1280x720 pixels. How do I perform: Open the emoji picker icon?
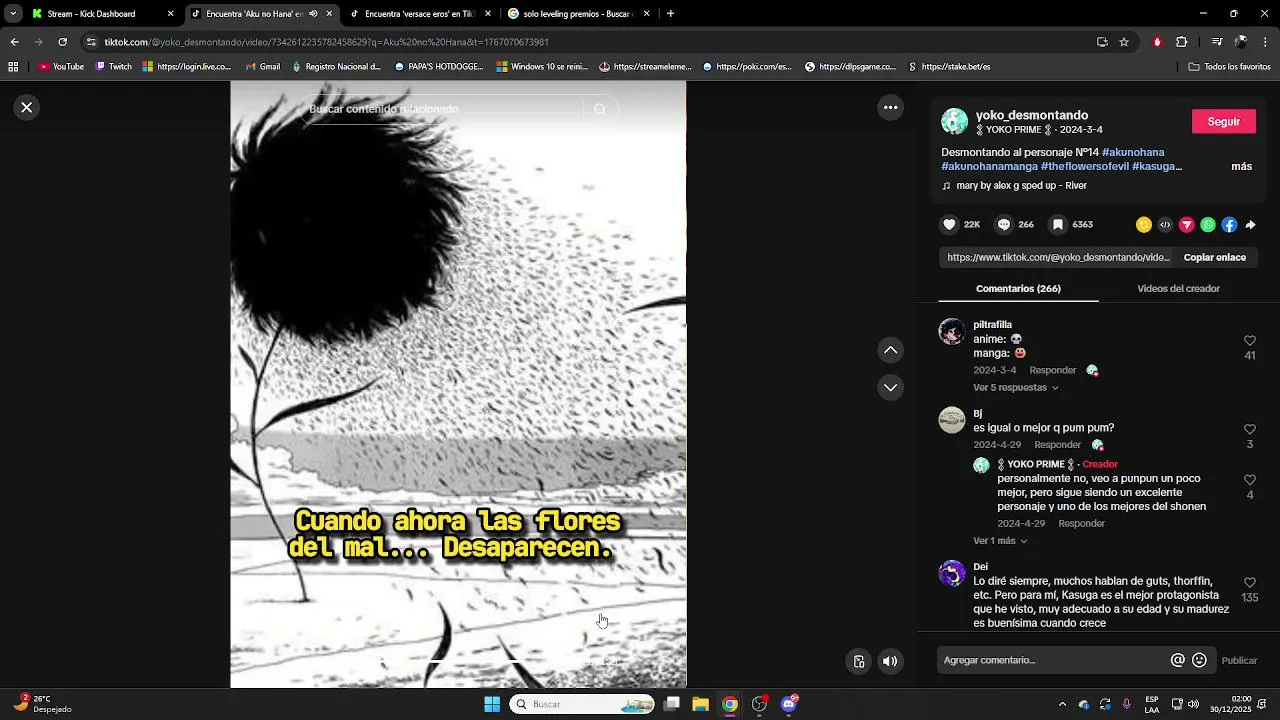(1199, 660)
